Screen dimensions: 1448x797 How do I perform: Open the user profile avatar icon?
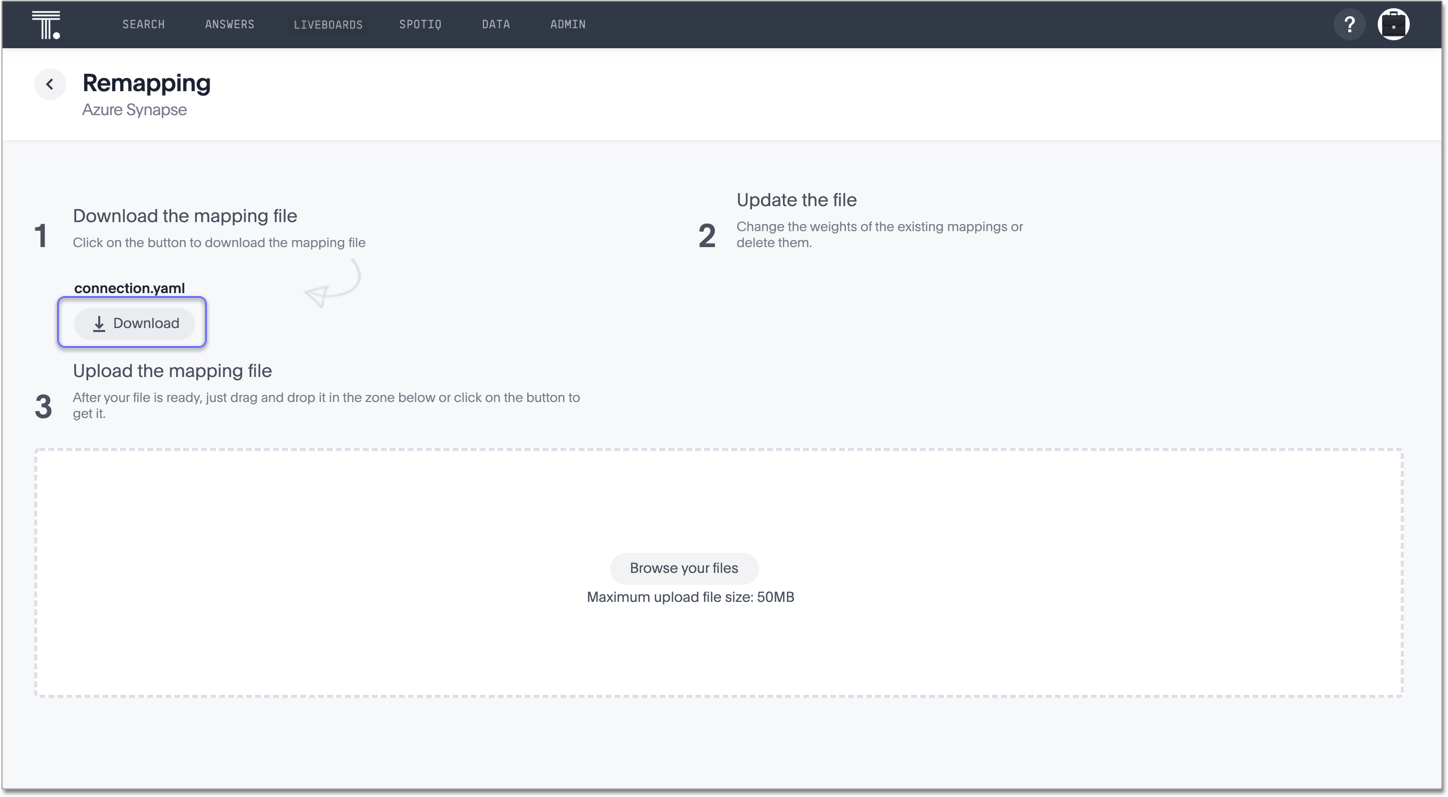point(1393,24)
